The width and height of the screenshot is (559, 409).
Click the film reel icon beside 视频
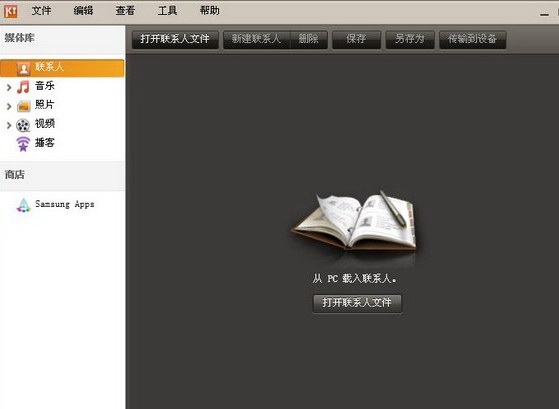(x=23, y=125)
